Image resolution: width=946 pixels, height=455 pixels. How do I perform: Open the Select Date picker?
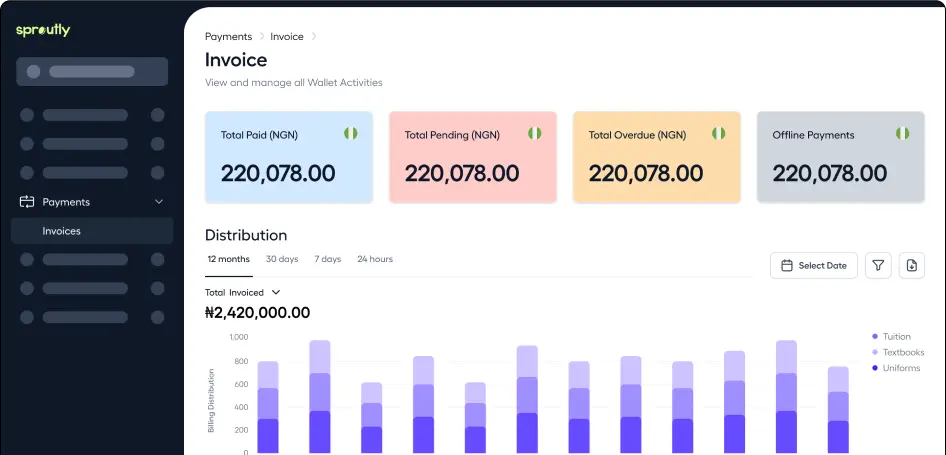coord(813,265)
